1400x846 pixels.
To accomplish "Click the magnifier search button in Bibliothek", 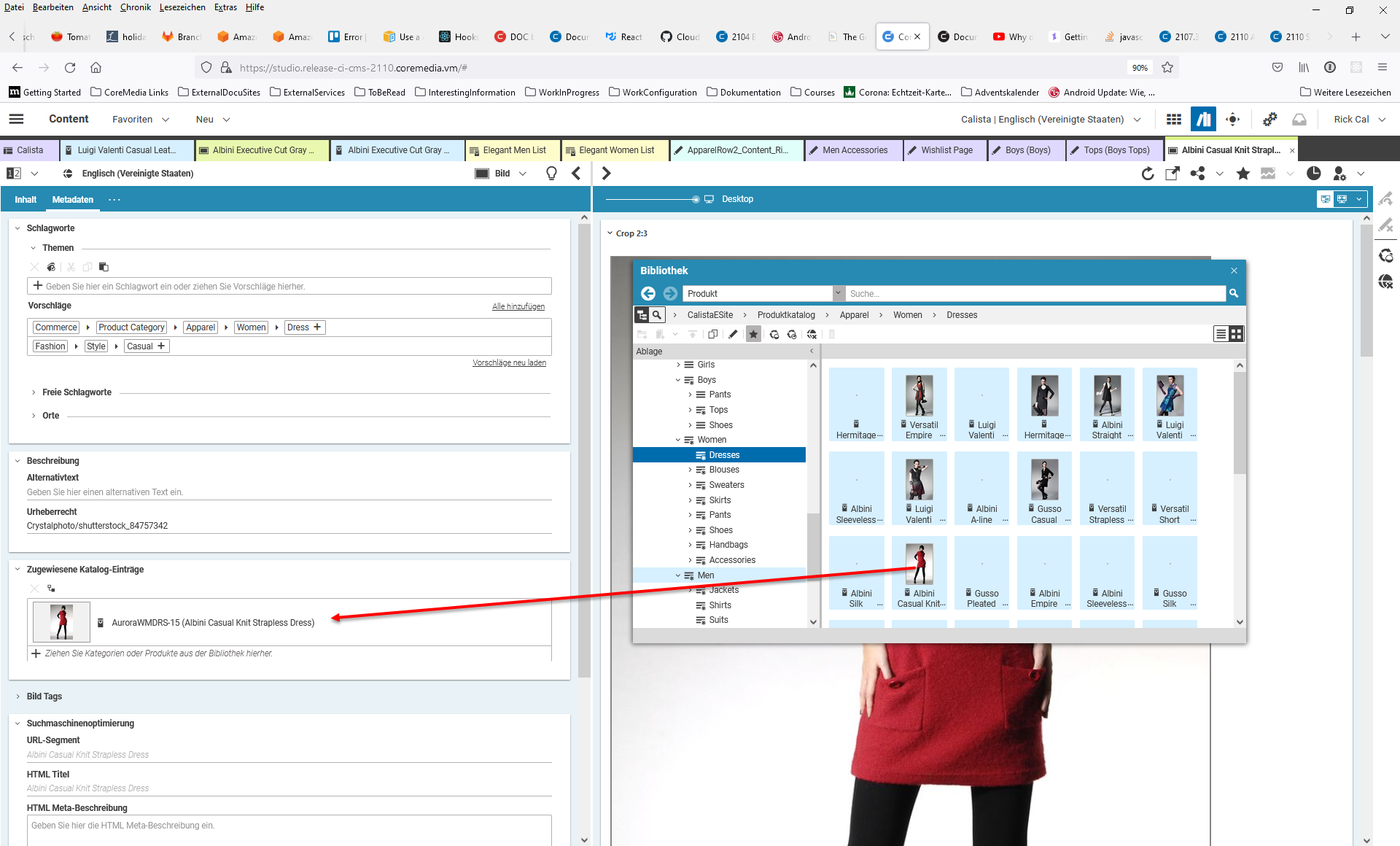I will coord(1234,293).
